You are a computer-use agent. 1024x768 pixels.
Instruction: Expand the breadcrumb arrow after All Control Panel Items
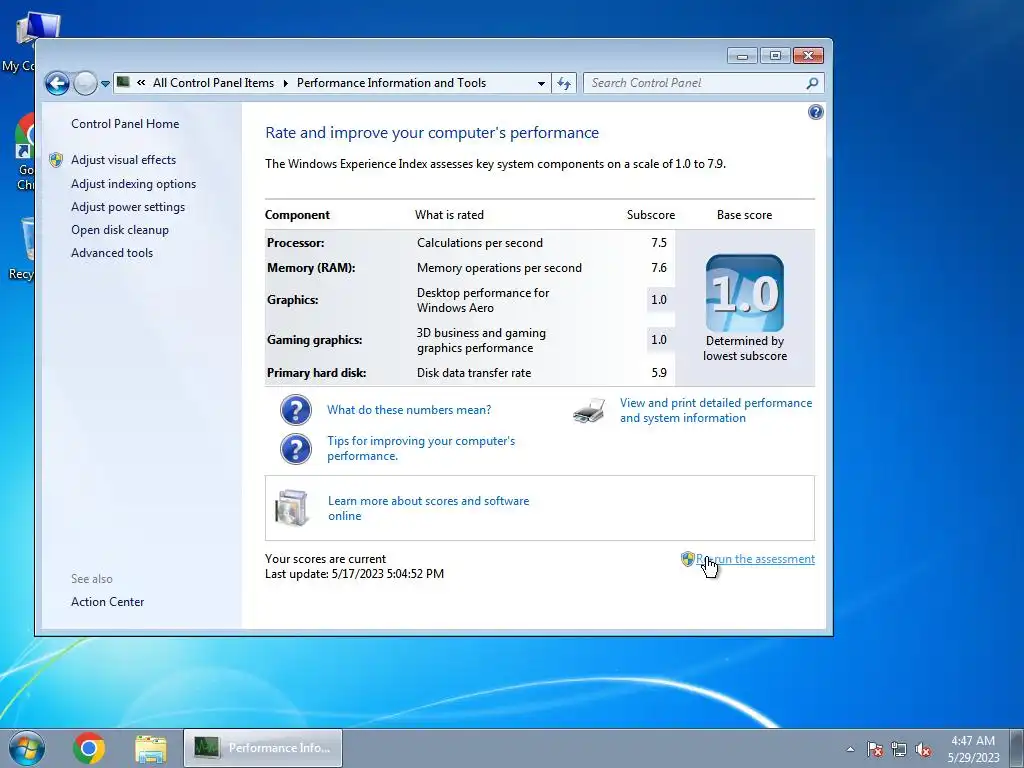pyautogui.click(x=285, y=83)
